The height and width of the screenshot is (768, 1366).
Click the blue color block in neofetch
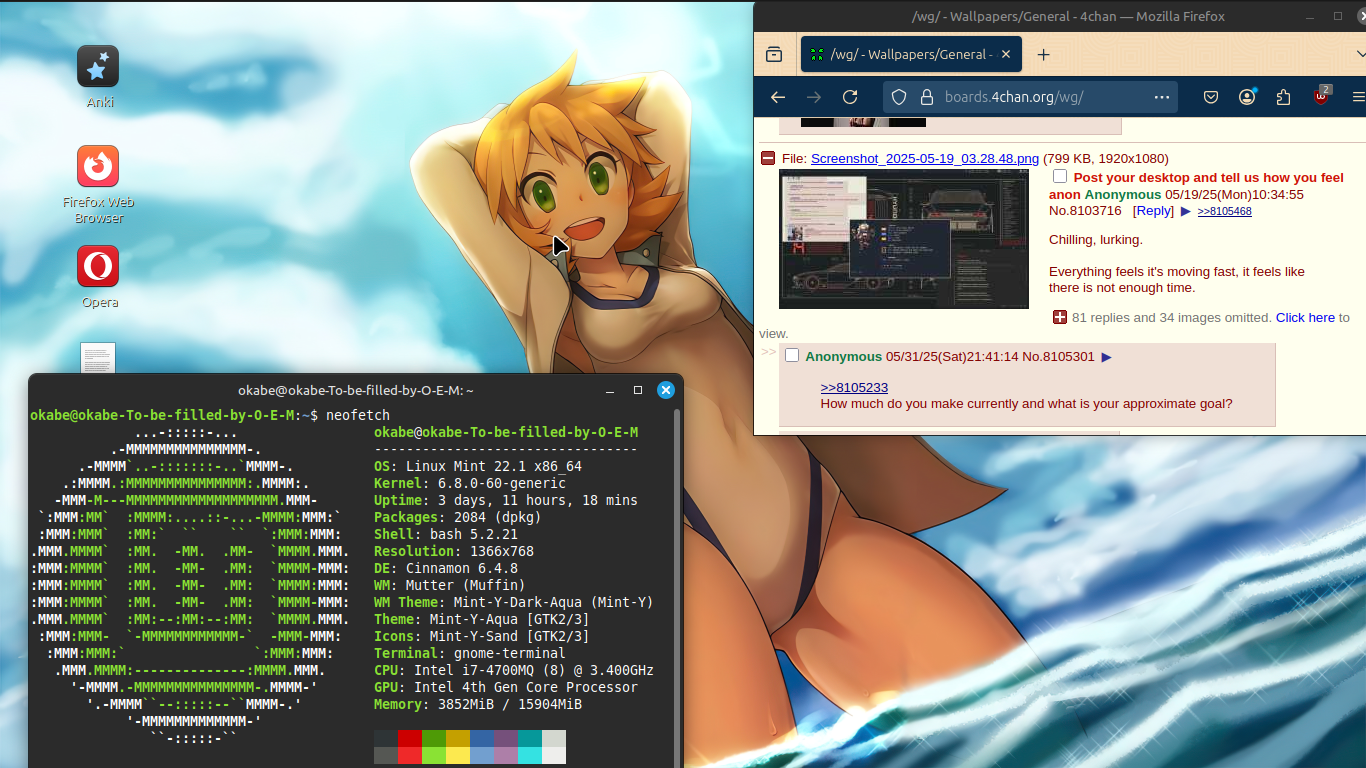coord(481,738)
